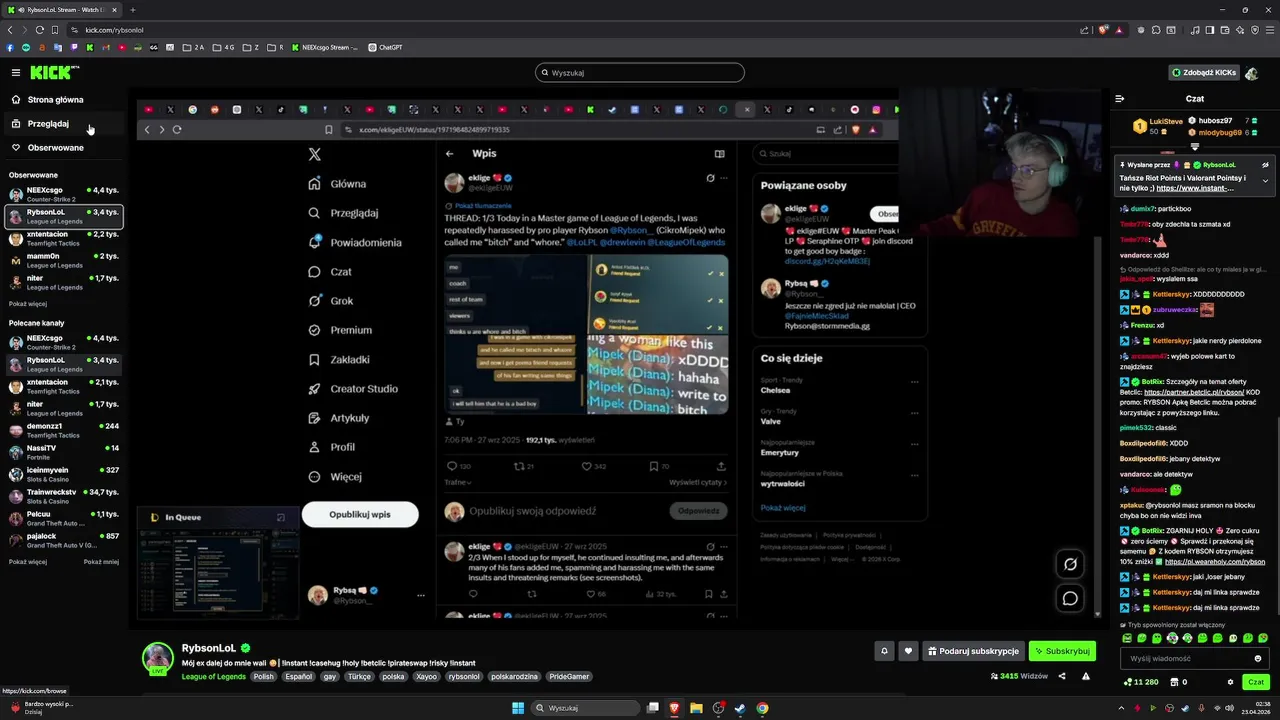Open the Kick hamburger sidebar menu
Image resolution: width=1280 pixels, height=720 pixels.
pos(16,72)
